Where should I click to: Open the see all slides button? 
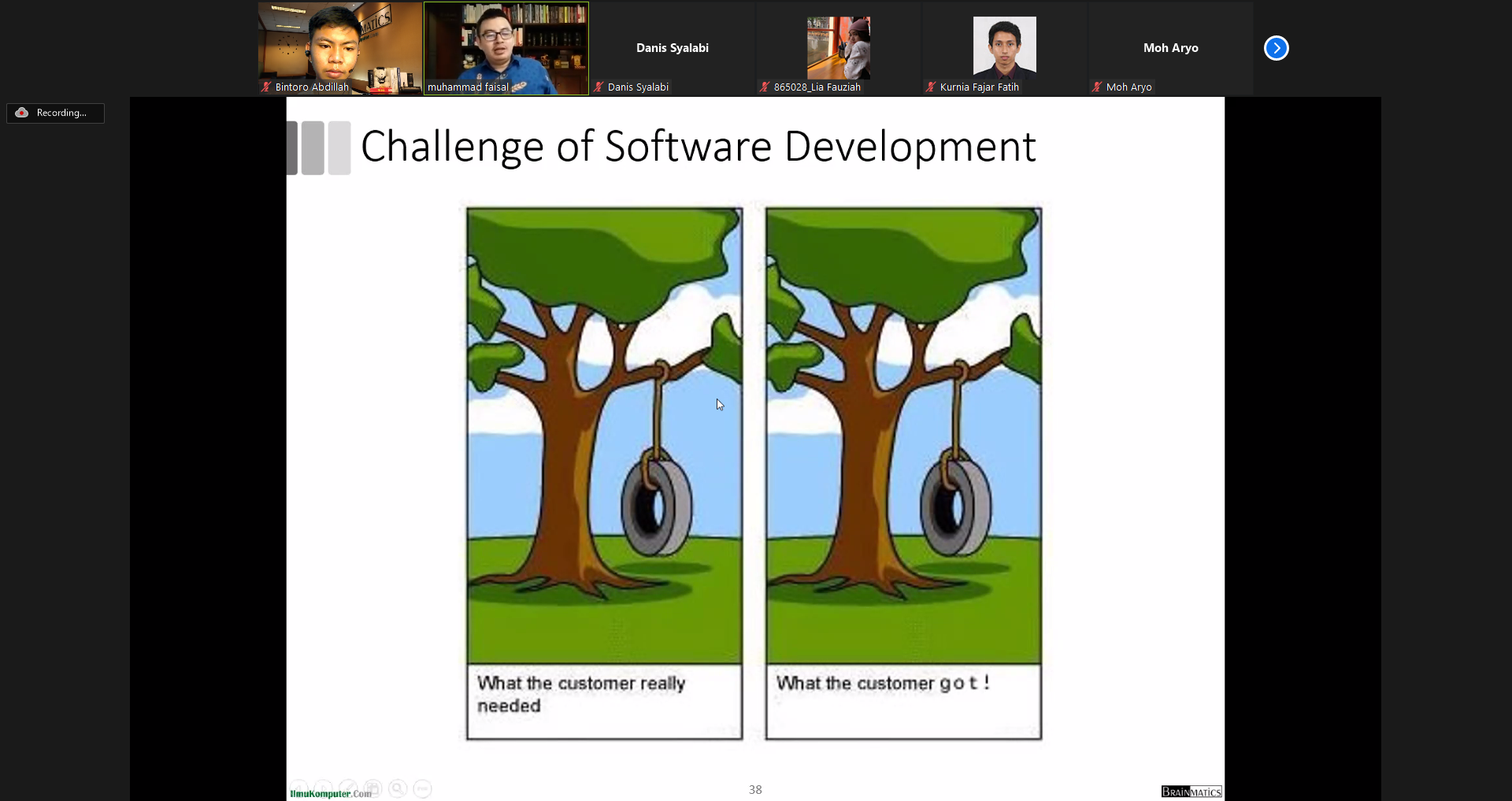373,788
